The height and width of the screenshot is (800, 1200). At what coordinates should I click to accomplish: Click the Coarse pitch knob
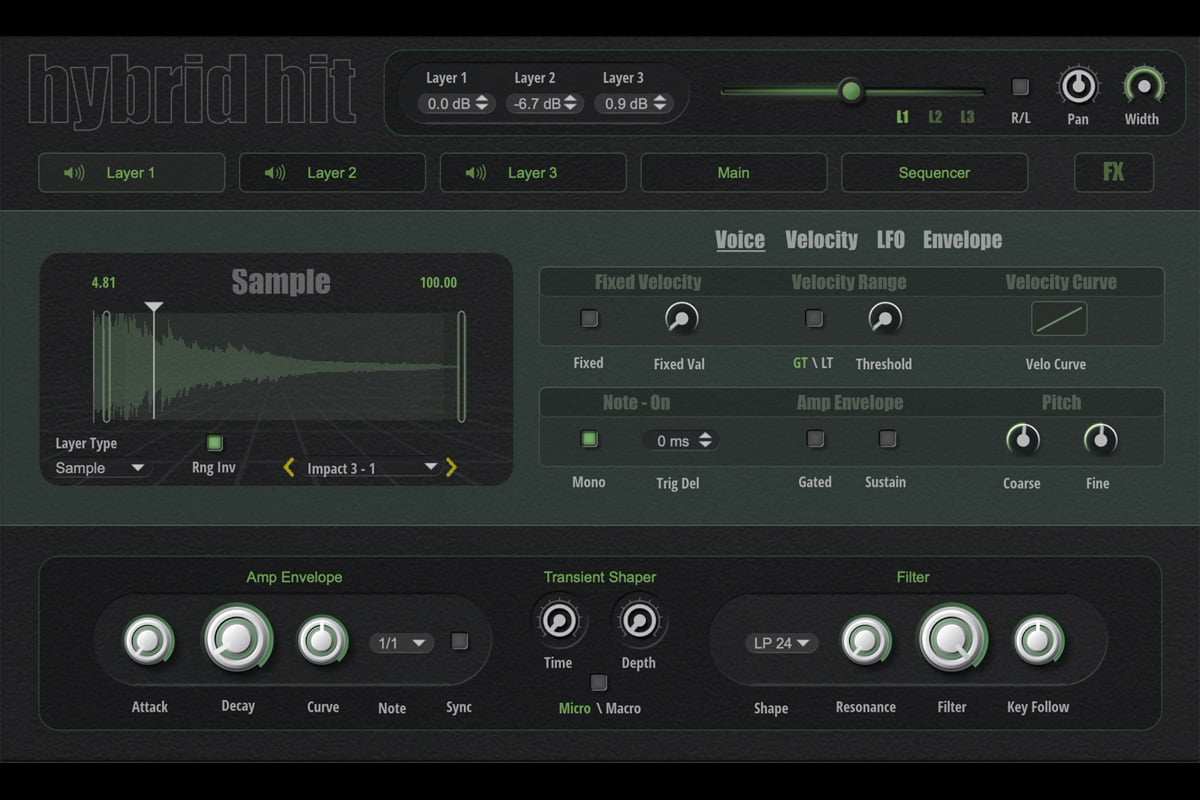(1022, 439)
